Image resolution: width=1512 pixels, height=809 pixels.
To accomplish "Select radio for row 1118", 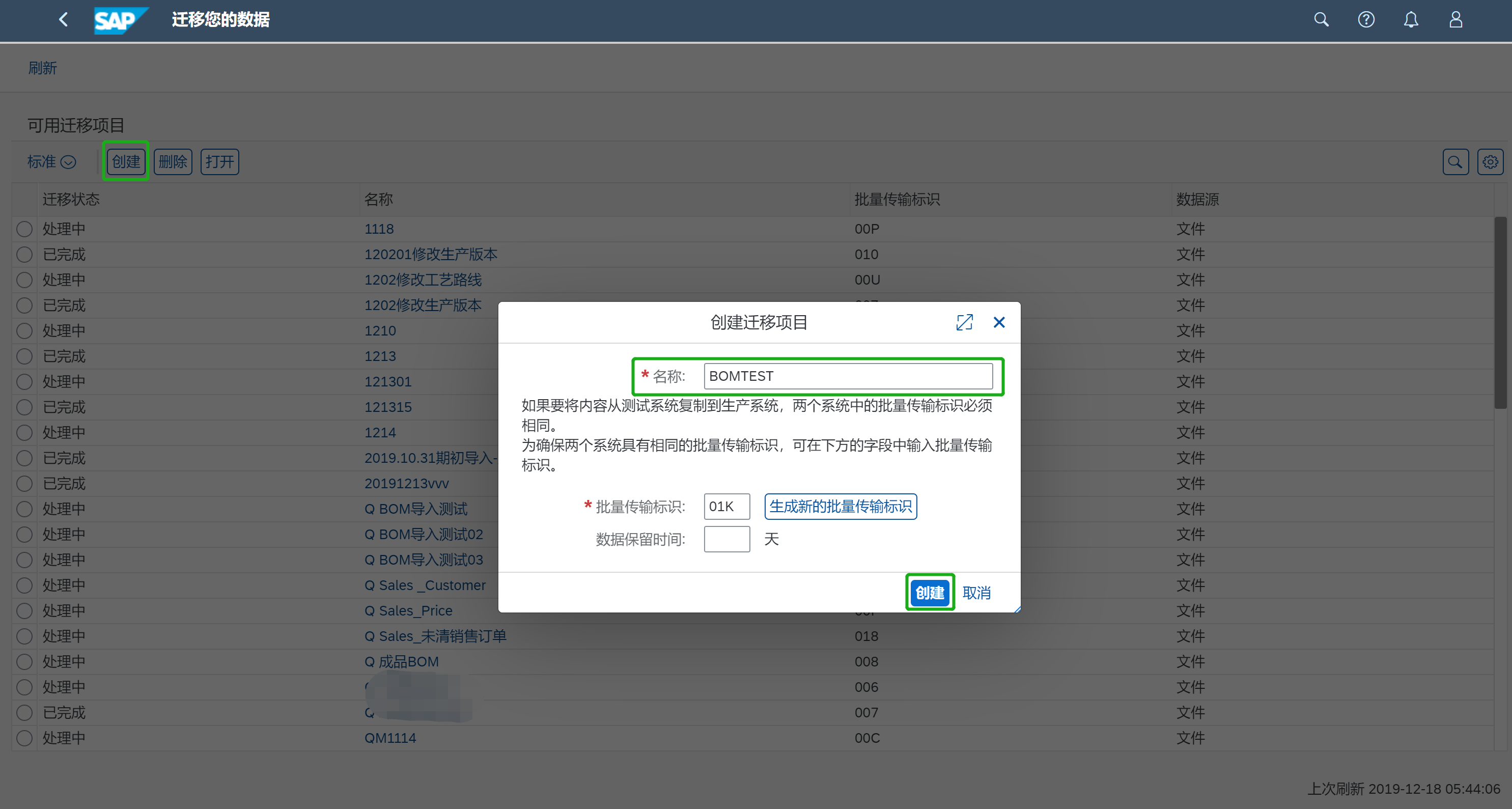I will tap(24, 229).
